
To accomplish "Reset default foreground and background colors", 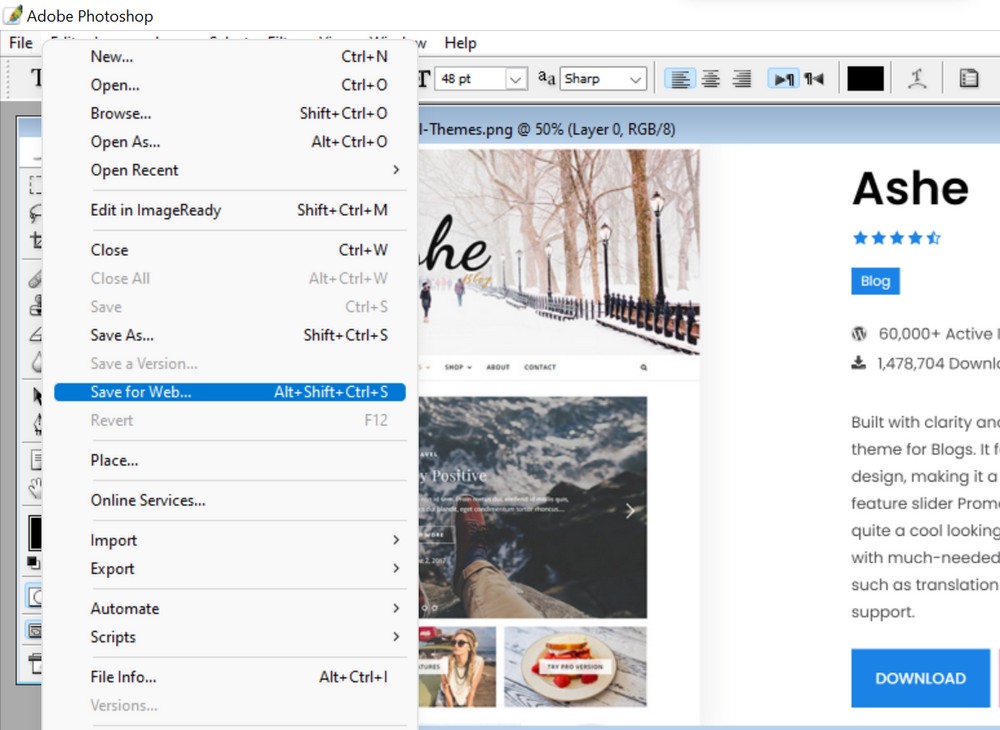I will (x=33, y=562).
